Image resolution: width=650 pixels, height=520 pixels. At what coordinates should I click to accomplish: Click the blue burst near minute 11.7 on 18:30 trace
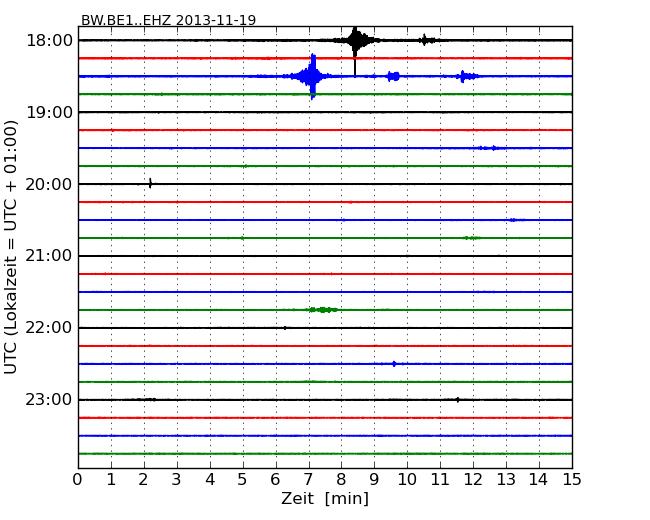click(x=466, y=76)
